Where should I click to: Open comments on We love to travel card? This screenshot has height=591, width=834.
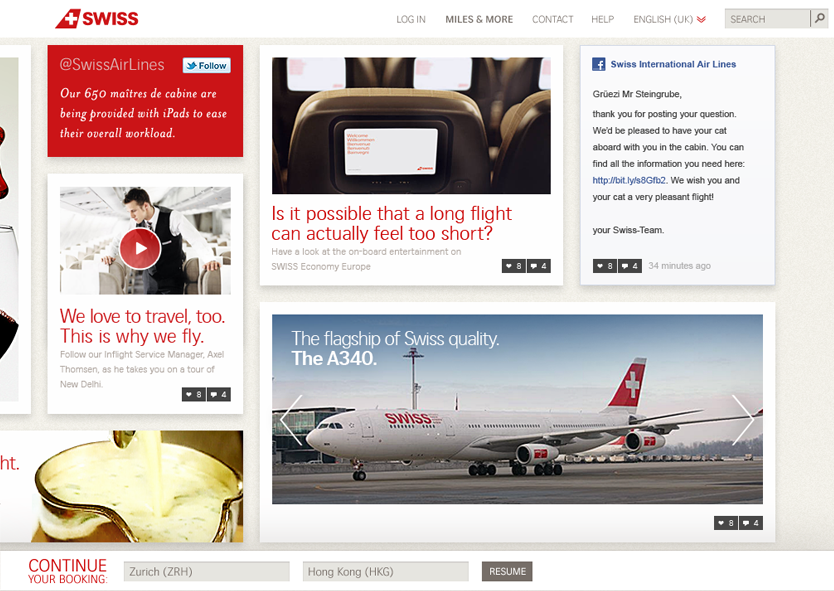[x=219, y=395]
